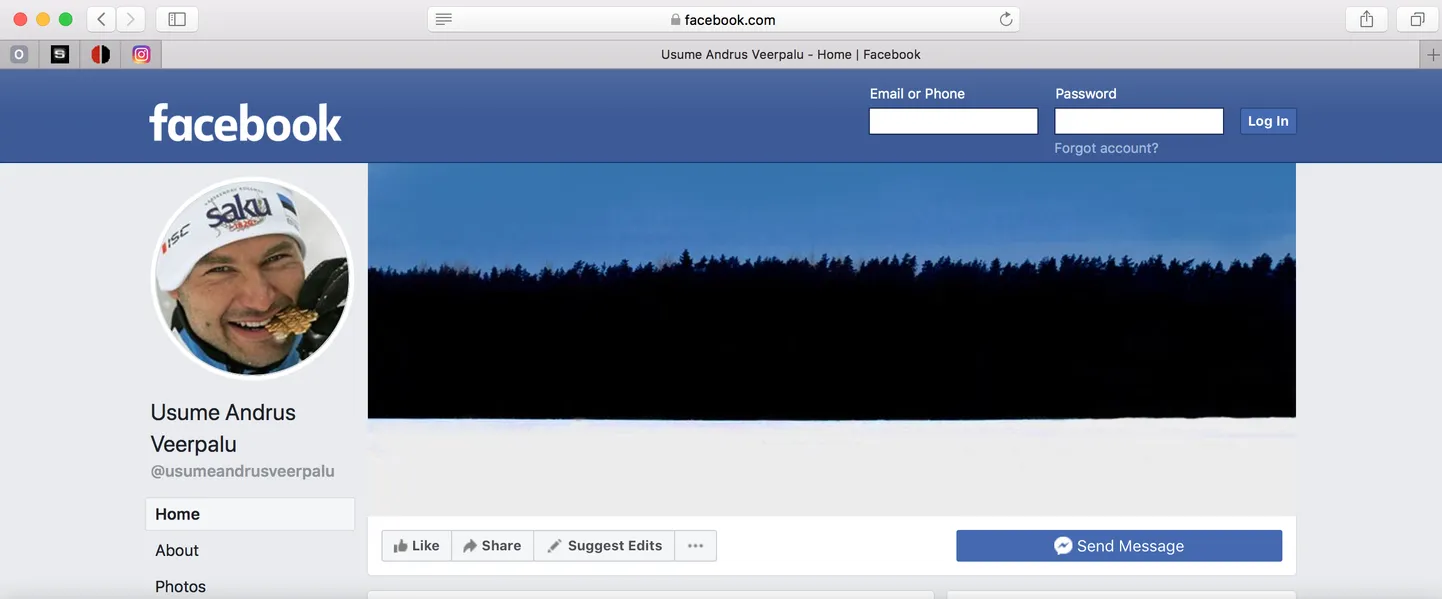This screenshot has width=1442, height=599.
Task: Click the facebook.com address bar
Action: point(724,19)
